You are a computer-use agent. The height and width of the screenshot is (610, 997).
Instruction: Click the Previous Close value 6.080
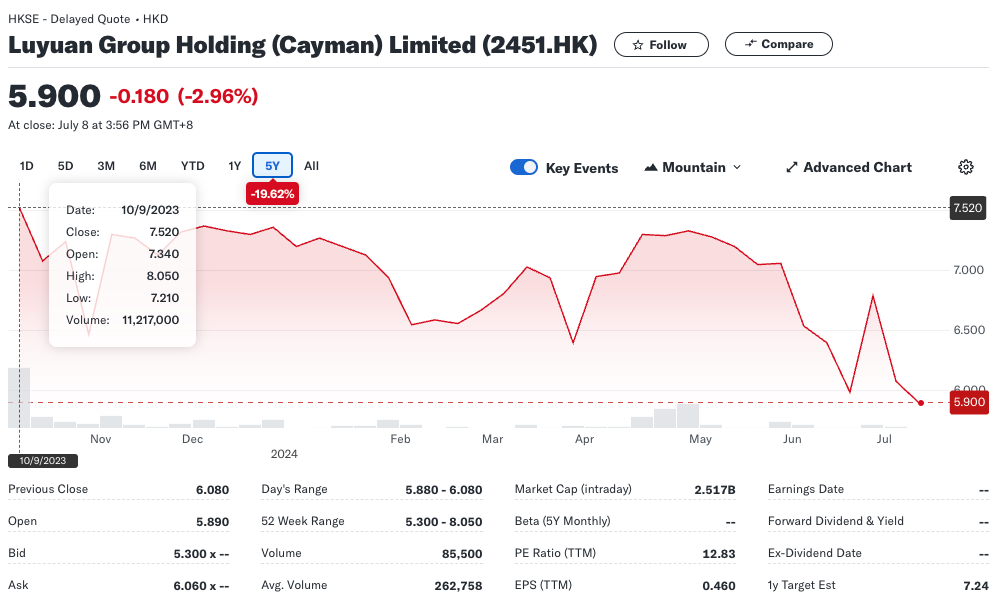coord(212,490)
